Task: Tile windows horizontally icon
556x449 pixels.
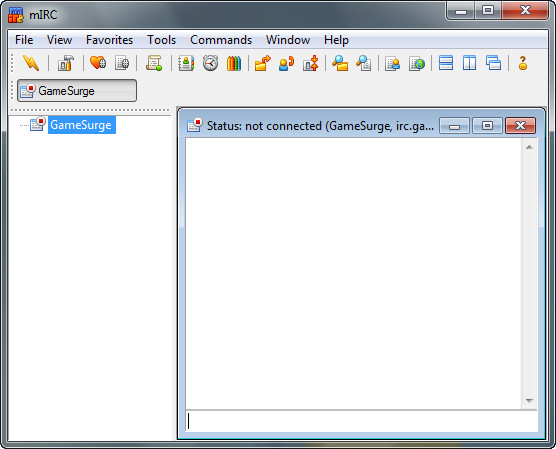Action: [446, 63]
